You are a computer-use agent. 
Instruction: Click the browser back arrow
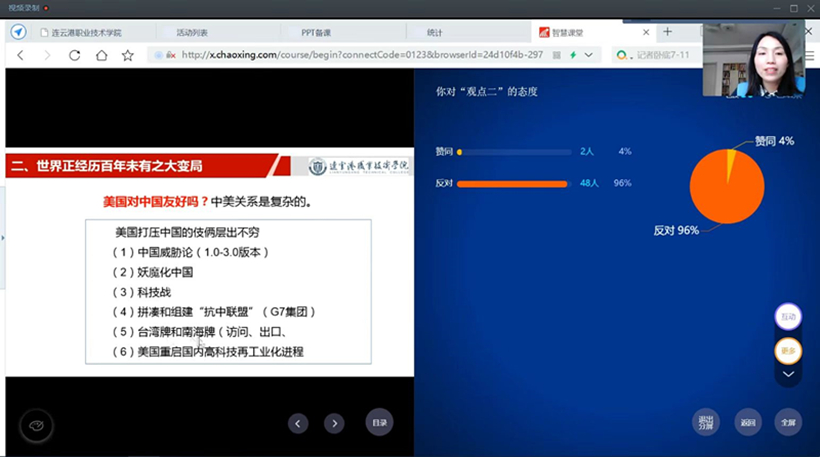point(21,55)
